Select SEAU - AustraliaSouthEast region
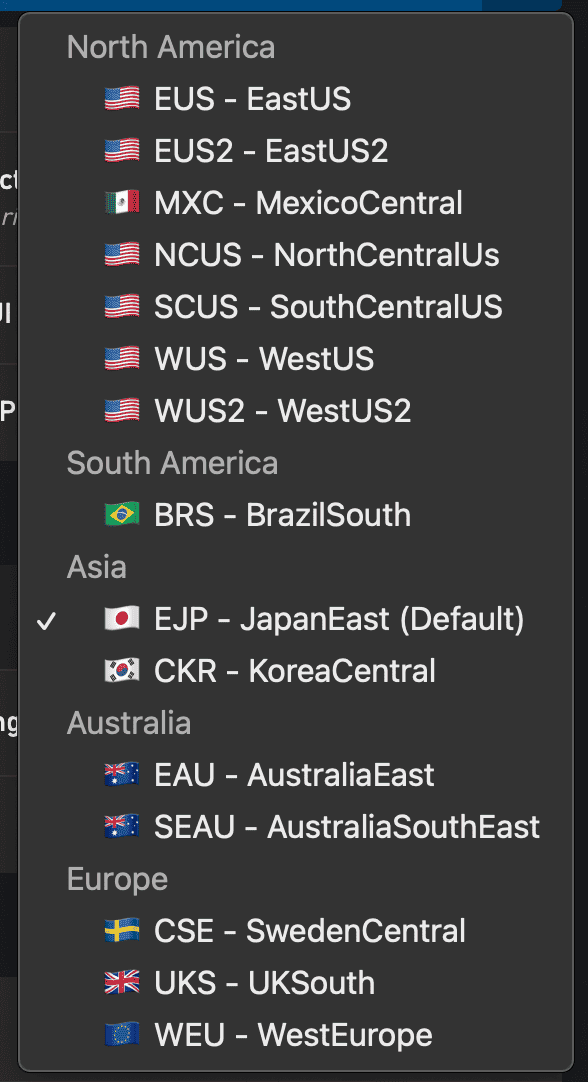Image resolution: width=588 pixels, height=1082 pixels. pyautogui.click(x=296, y=827)
